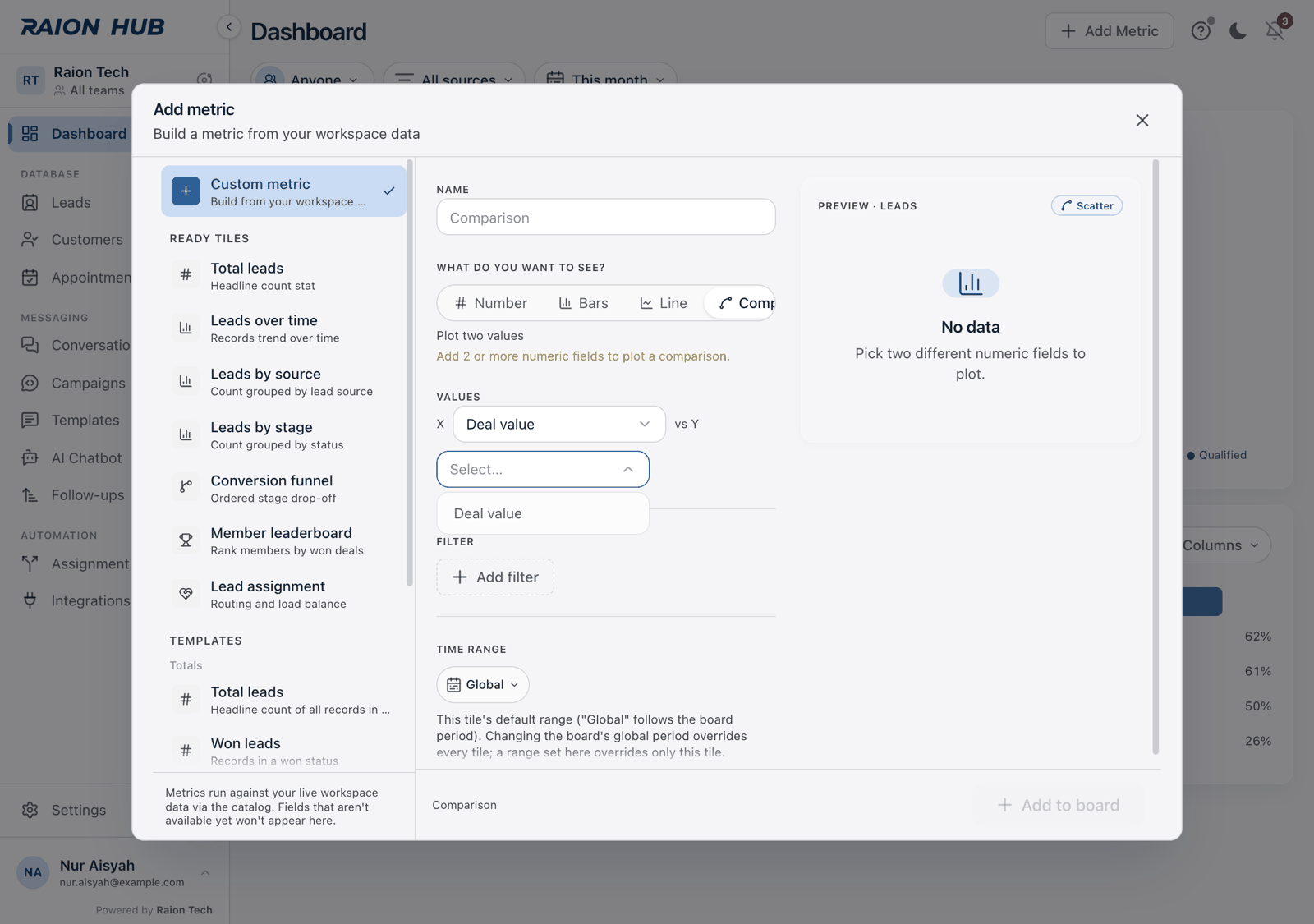Pick the Lead assignment tile icon
This screenshot has width=1314, height=924.
tap(186, 594)
